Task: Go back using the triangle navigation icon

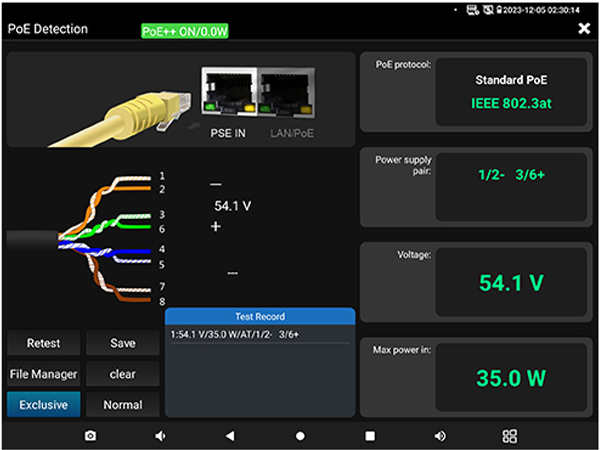Action: click(x=230, y=435)
